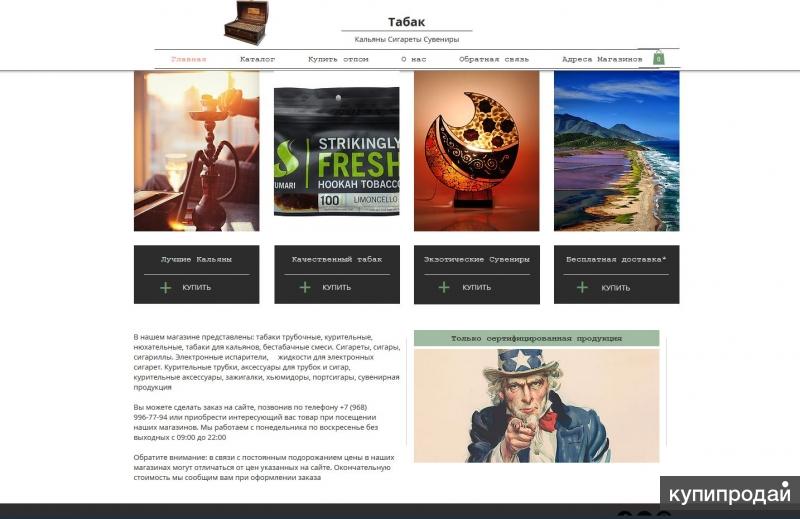800x519 pixels.
Task: Click the hookah photo thumbnail
Action: [x=196, y=151]
